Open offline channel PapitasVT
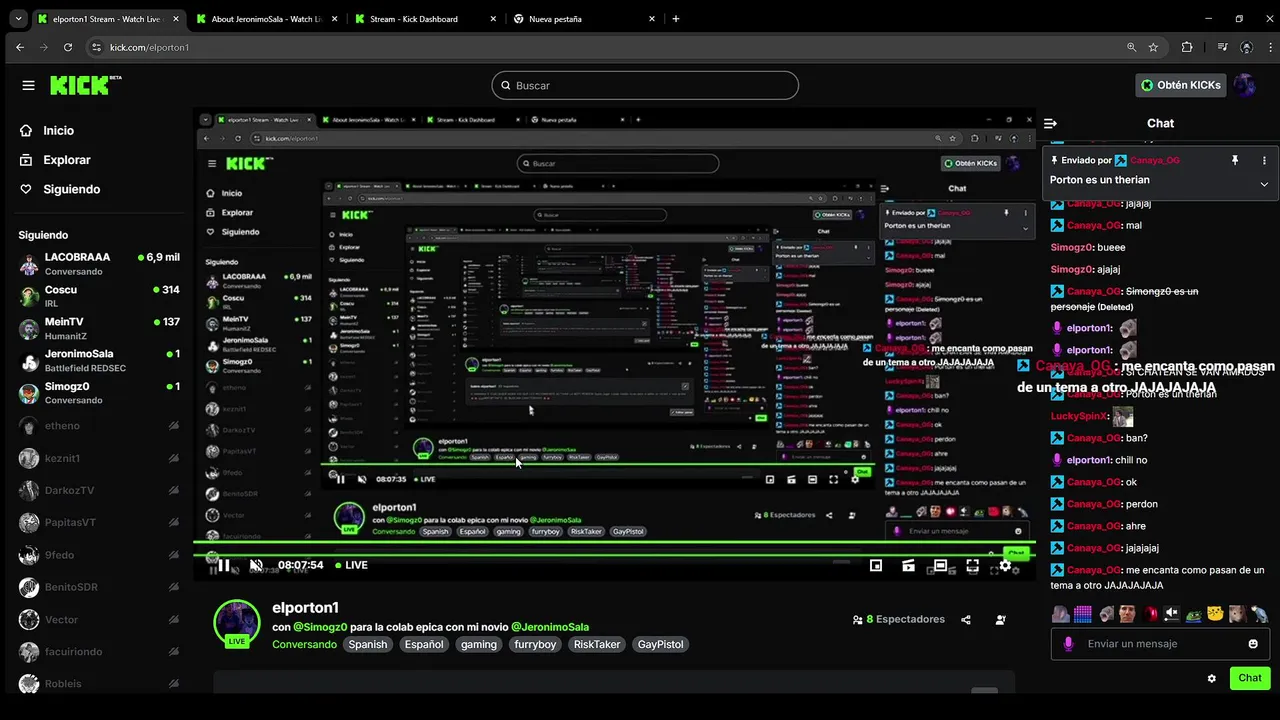 click(x=98, y=522)
